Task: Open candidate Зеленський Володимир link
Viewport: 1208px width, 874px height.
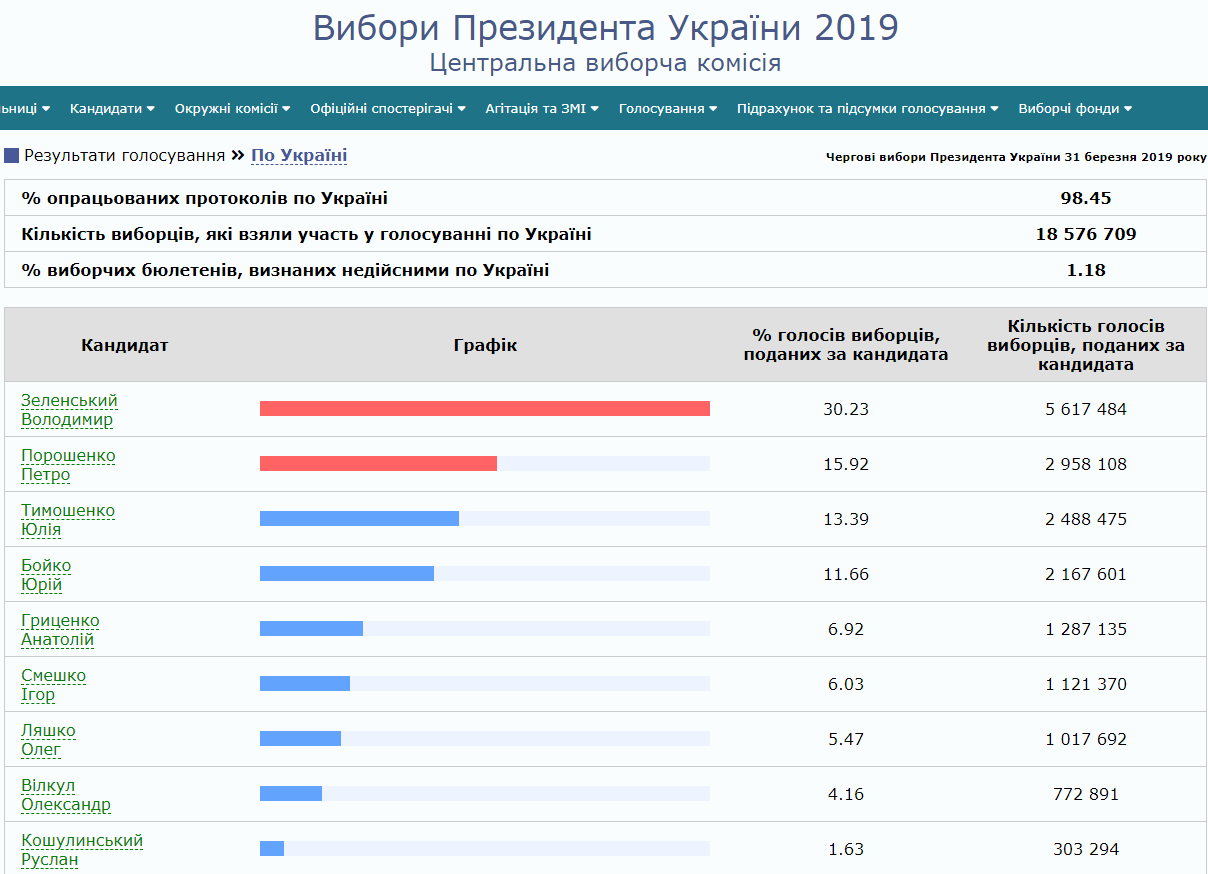Action: [x=69, y=410]
